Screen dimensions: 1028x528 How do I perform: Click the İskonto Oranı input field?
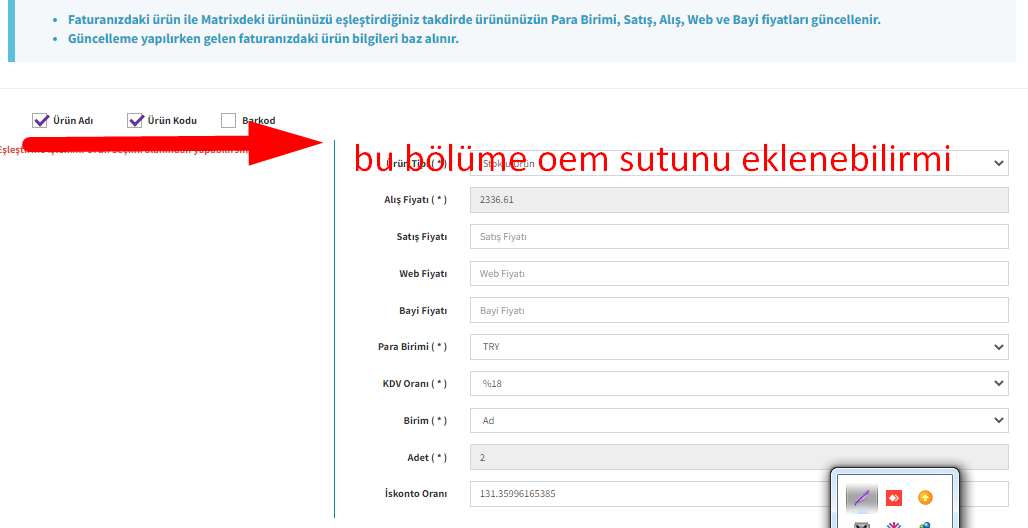[650, 494]
